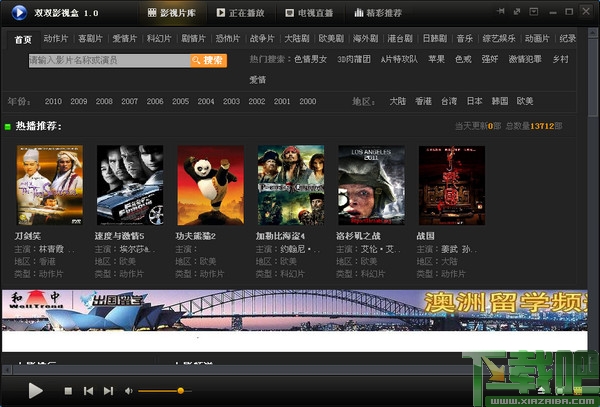
Task: Skip to the previous track
Action: coord(88,391)
